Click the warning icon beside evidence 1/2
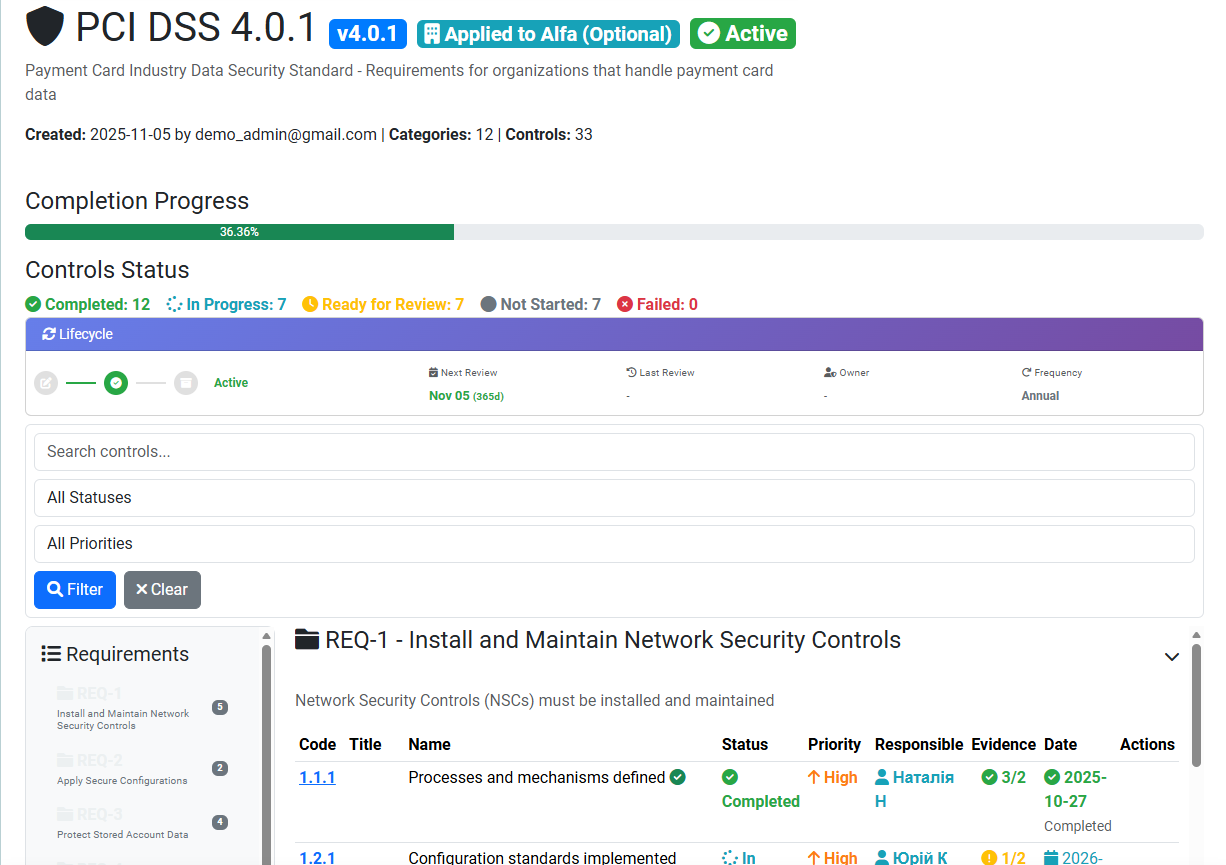Viewport: 1226px width, 865px height. tap(989, 857)
